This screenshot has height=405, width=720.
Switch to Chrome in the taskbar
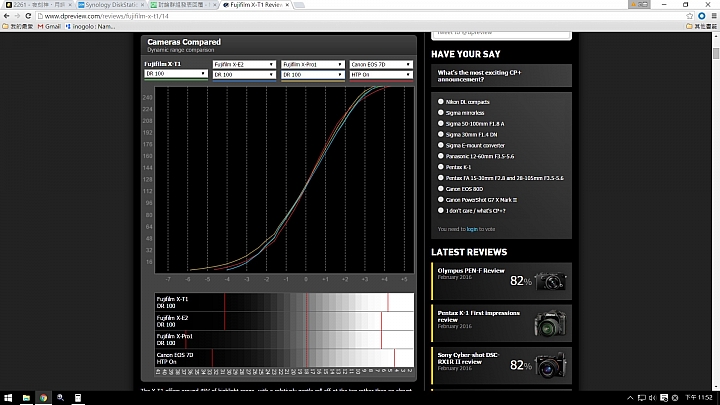tap(43, 398)
